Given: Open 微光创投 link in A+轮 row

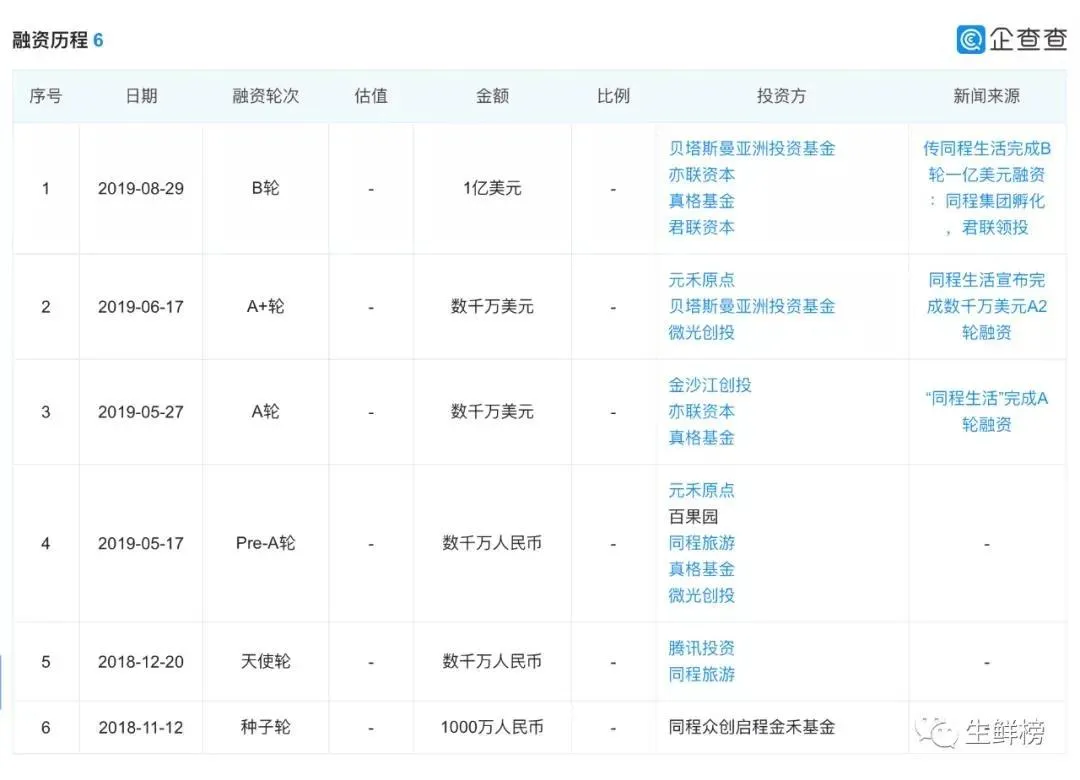Looking at the screenshot, I should click(x=701, y=332).
